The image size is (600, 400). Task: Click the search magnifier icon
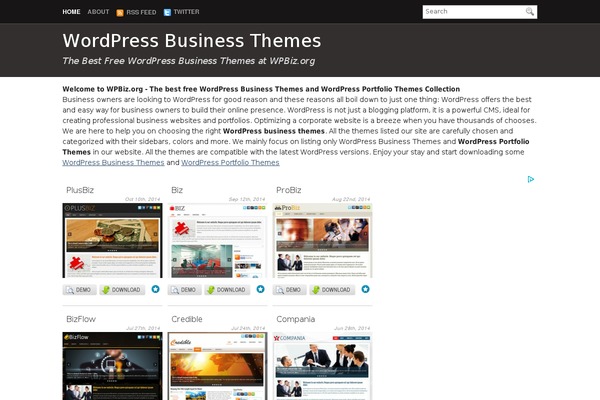pyautogui.click(x=530, y=11)
